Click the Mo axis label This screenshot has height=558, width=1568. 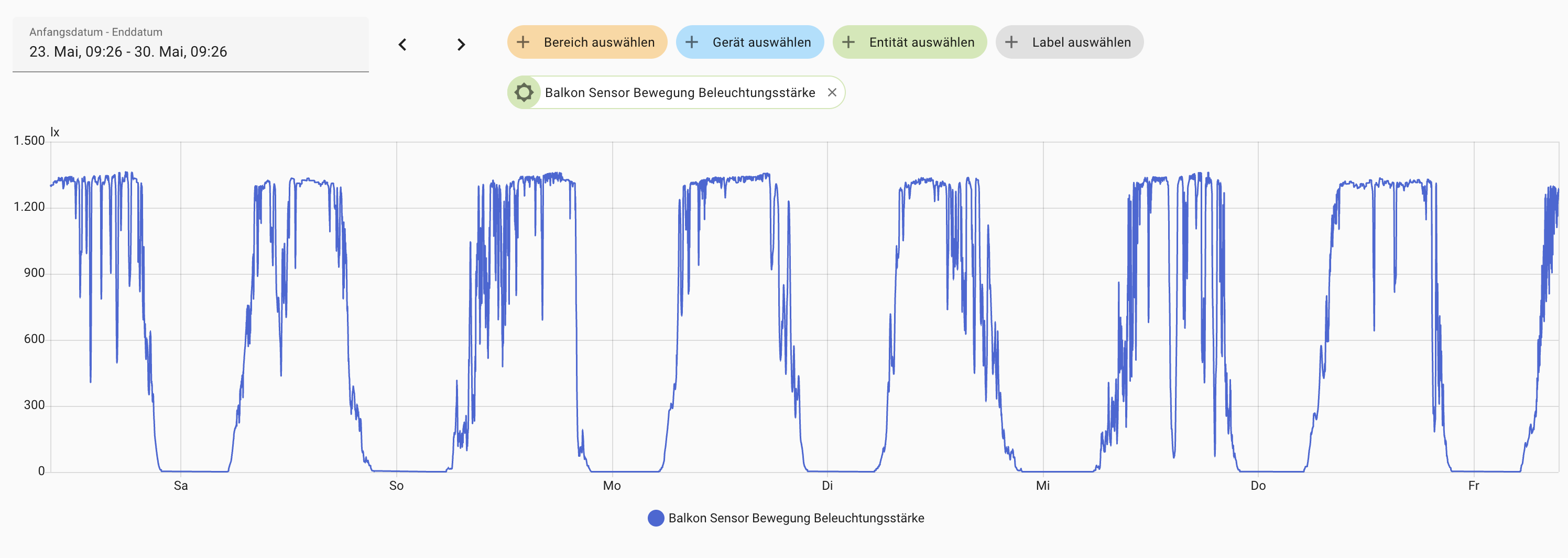tap(612, 486)
